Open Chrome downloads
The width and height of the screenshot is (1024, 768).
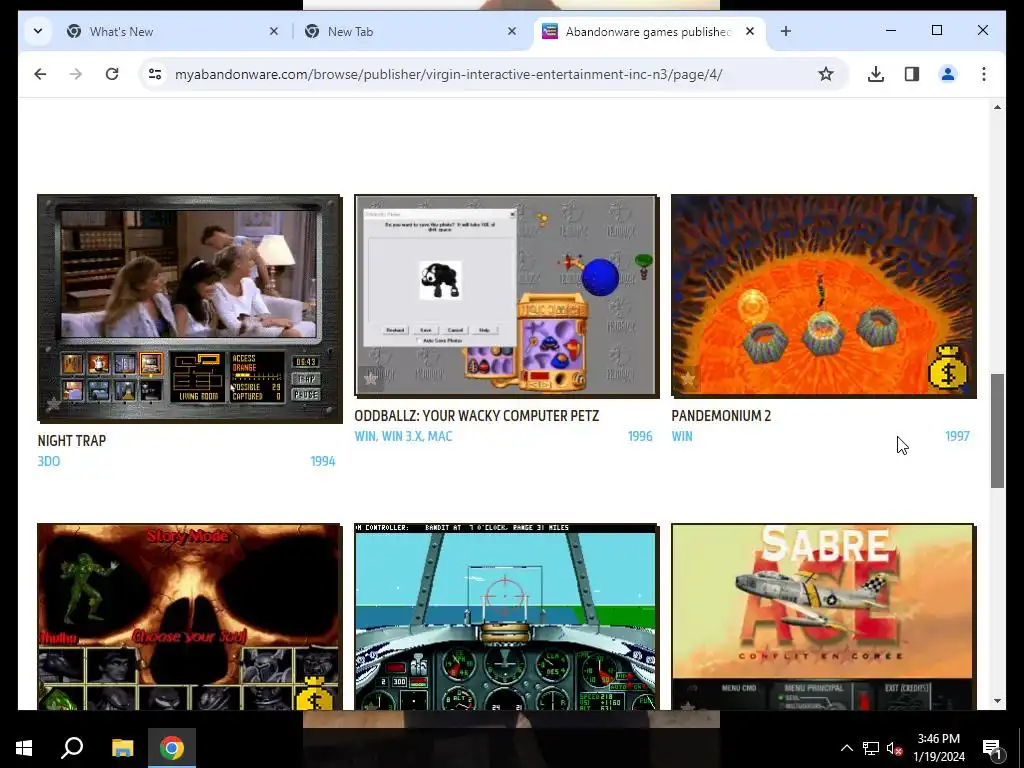(876, 74)
